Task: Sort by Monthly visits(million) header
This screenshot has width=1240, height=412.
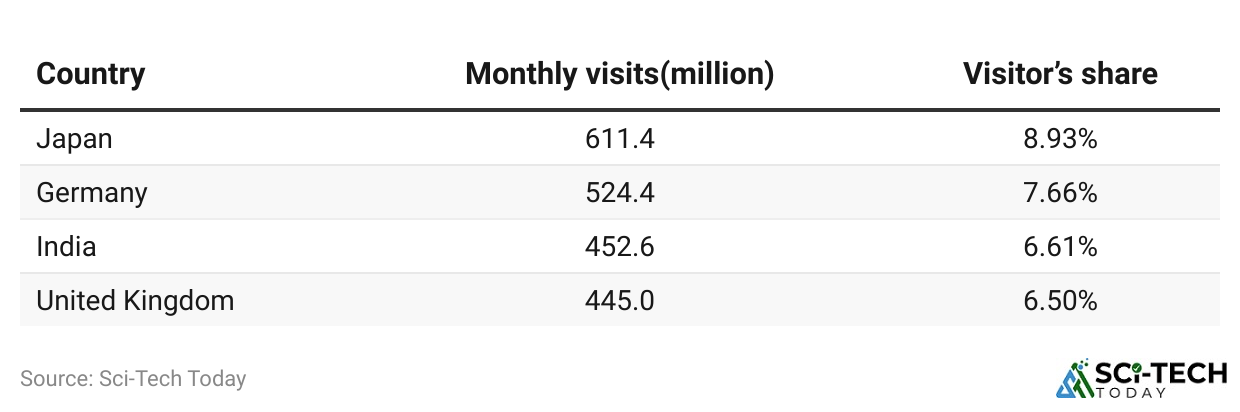Action: [620, 74]
